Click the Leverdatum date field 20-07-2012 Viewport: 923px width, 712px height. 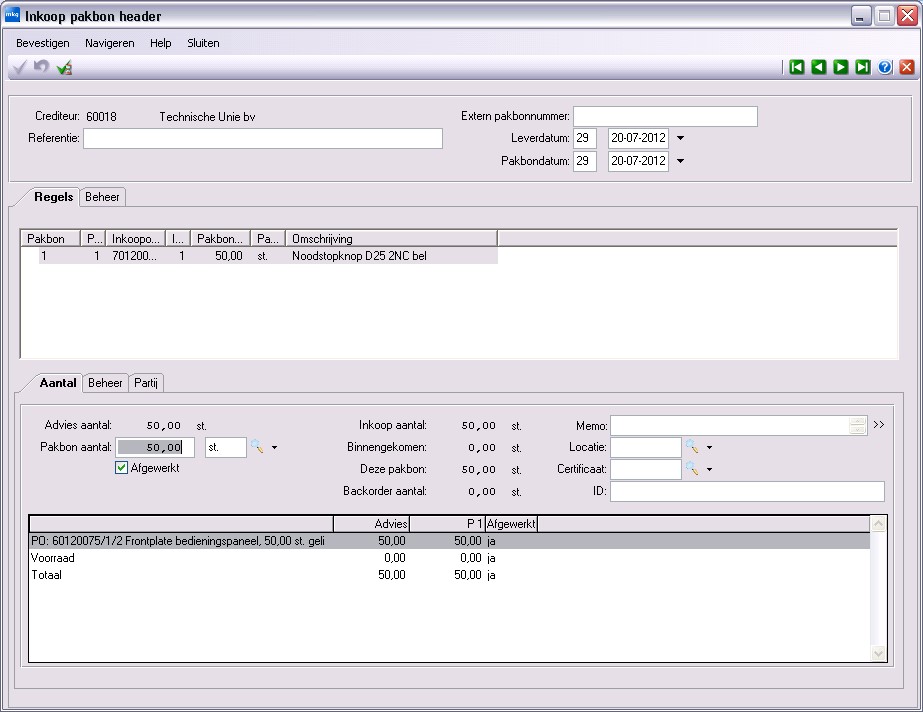(x=638, y=138)
